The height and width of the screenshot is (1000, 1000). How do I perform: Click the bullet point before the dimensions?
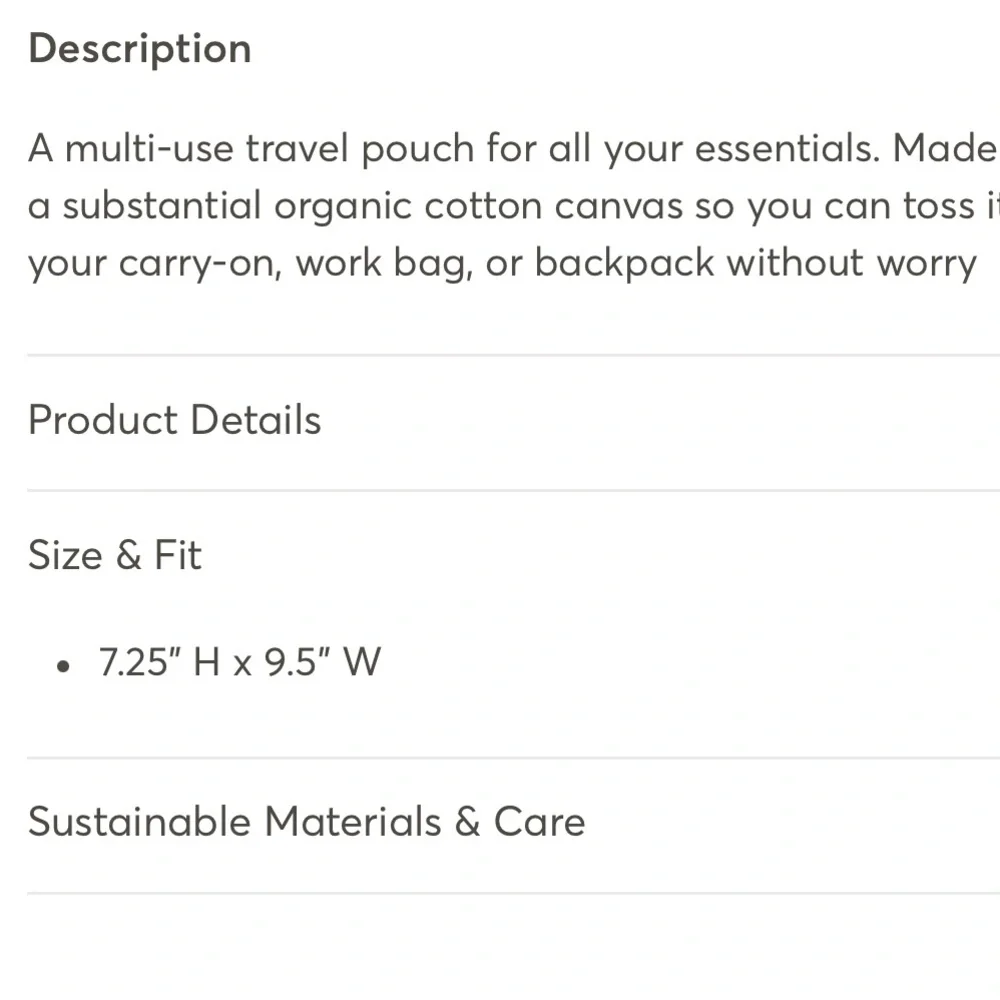tap(63, 666)
